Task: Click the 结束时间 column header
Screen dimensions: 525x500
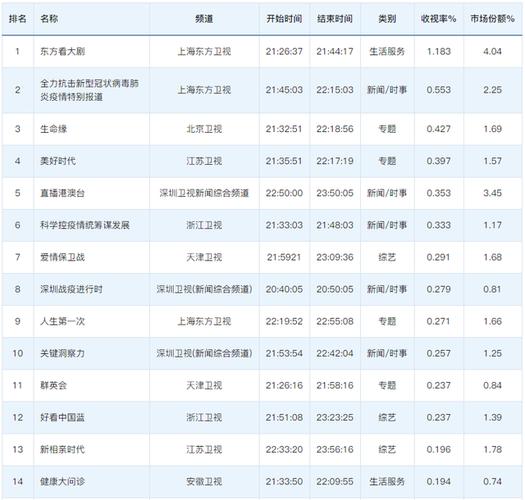Action: click(x=335, y=19)
